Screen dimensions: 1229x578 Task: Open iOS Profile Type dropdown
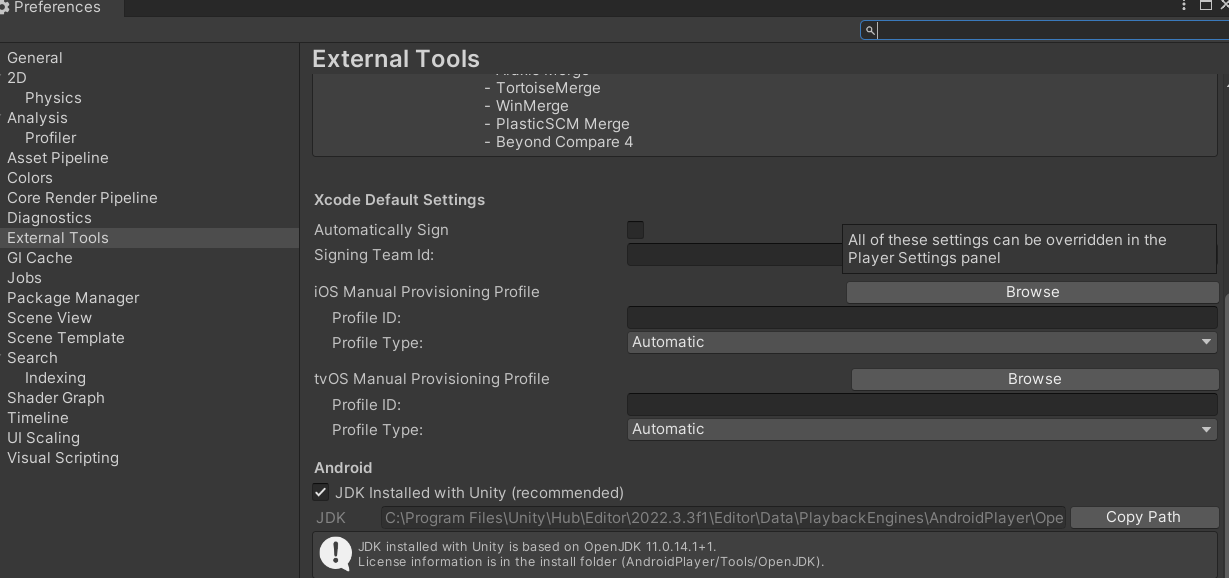tap(922, 342)
